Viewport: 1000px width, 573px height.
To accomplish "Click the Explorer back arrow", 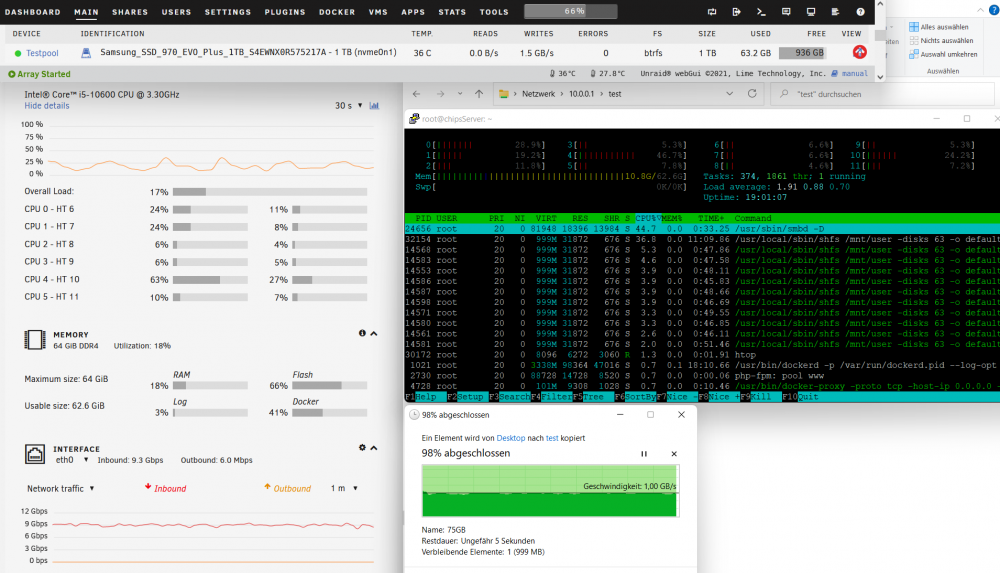I will (416, 94).
